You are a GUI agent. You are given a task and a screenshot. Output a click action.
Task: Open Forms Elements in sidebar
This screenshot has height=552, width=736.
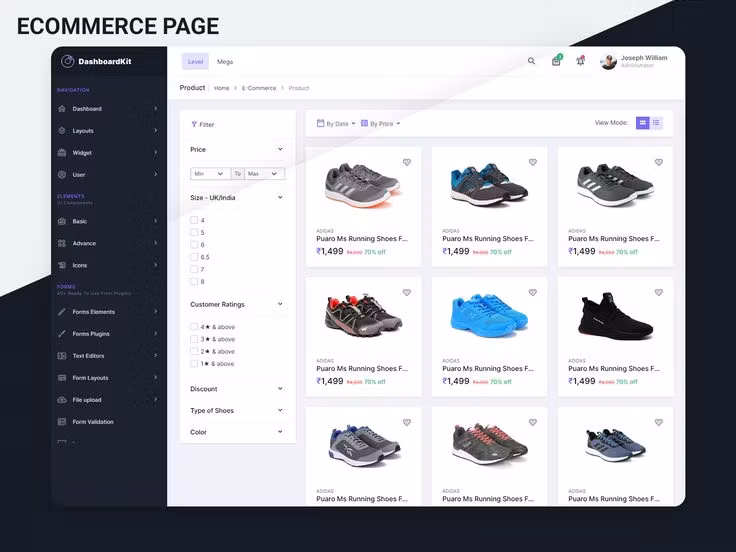coord(94,312)
